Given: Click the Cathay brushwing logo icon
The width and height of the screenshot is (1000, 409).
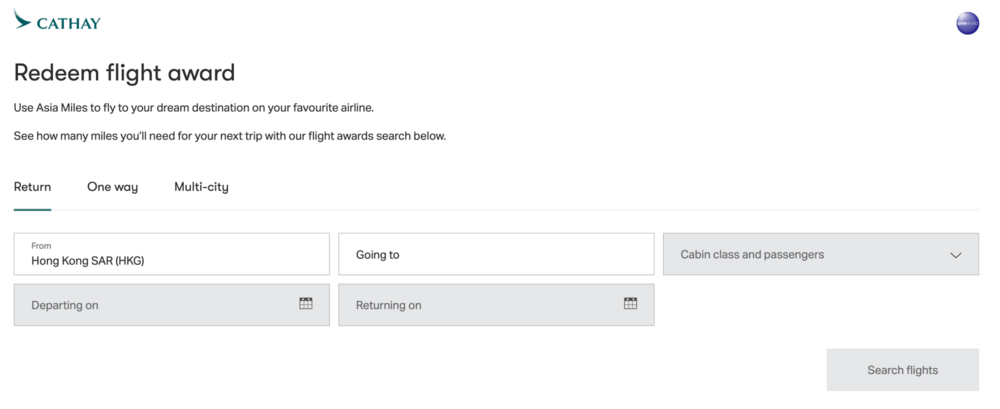Looking at the screenshot, I should tap(22, 19).
